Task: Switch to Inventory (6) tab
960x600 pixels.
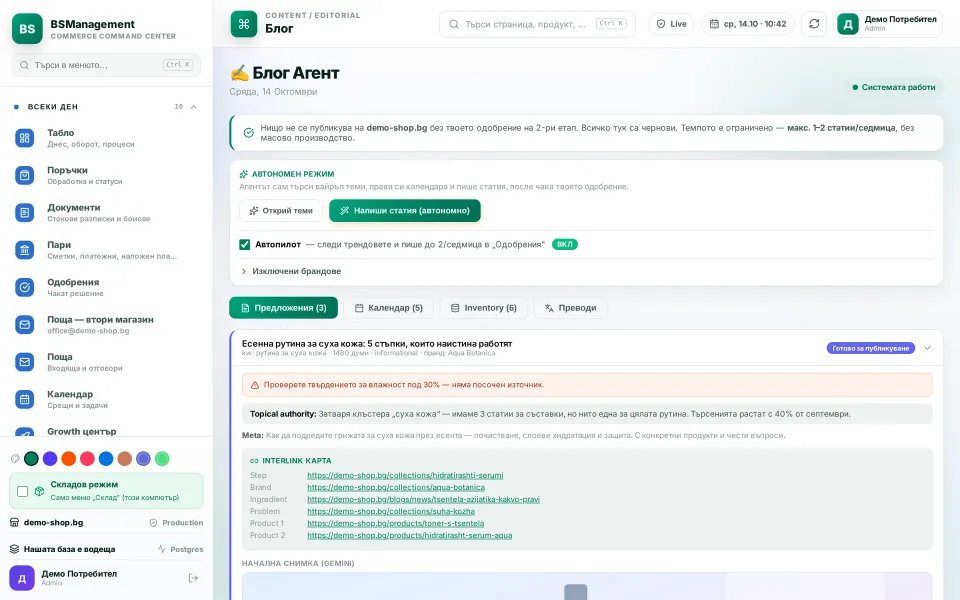Action: tap(484, 308)
